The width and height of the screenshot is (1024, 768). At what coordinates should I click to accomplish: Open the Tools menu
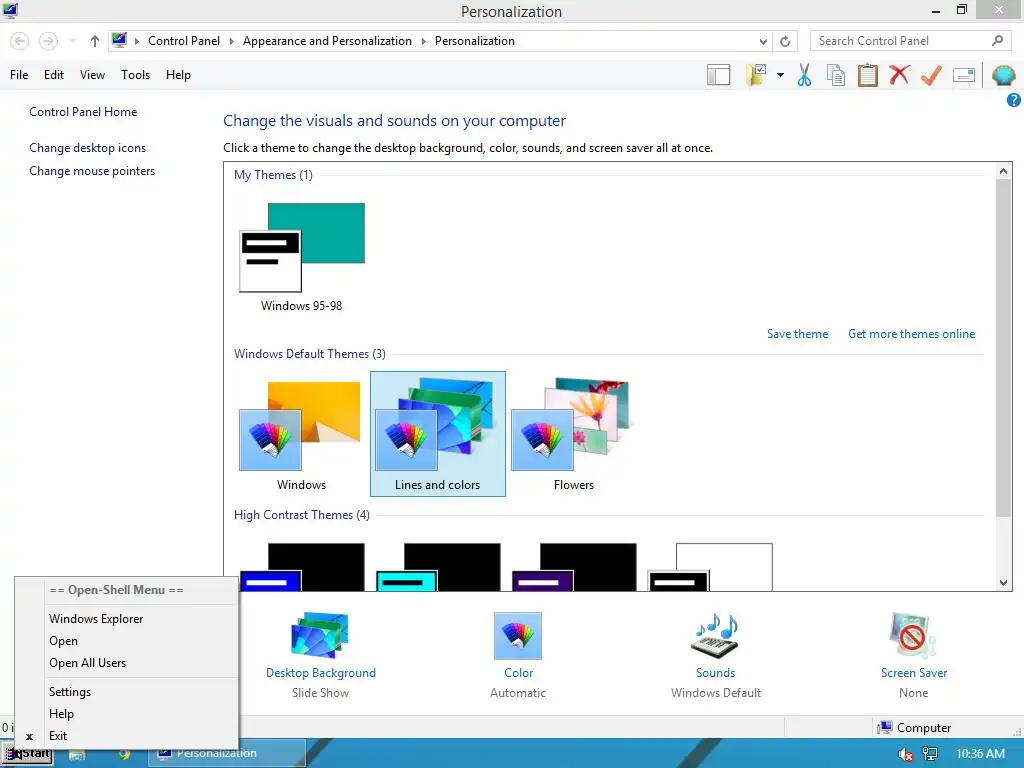135,74
